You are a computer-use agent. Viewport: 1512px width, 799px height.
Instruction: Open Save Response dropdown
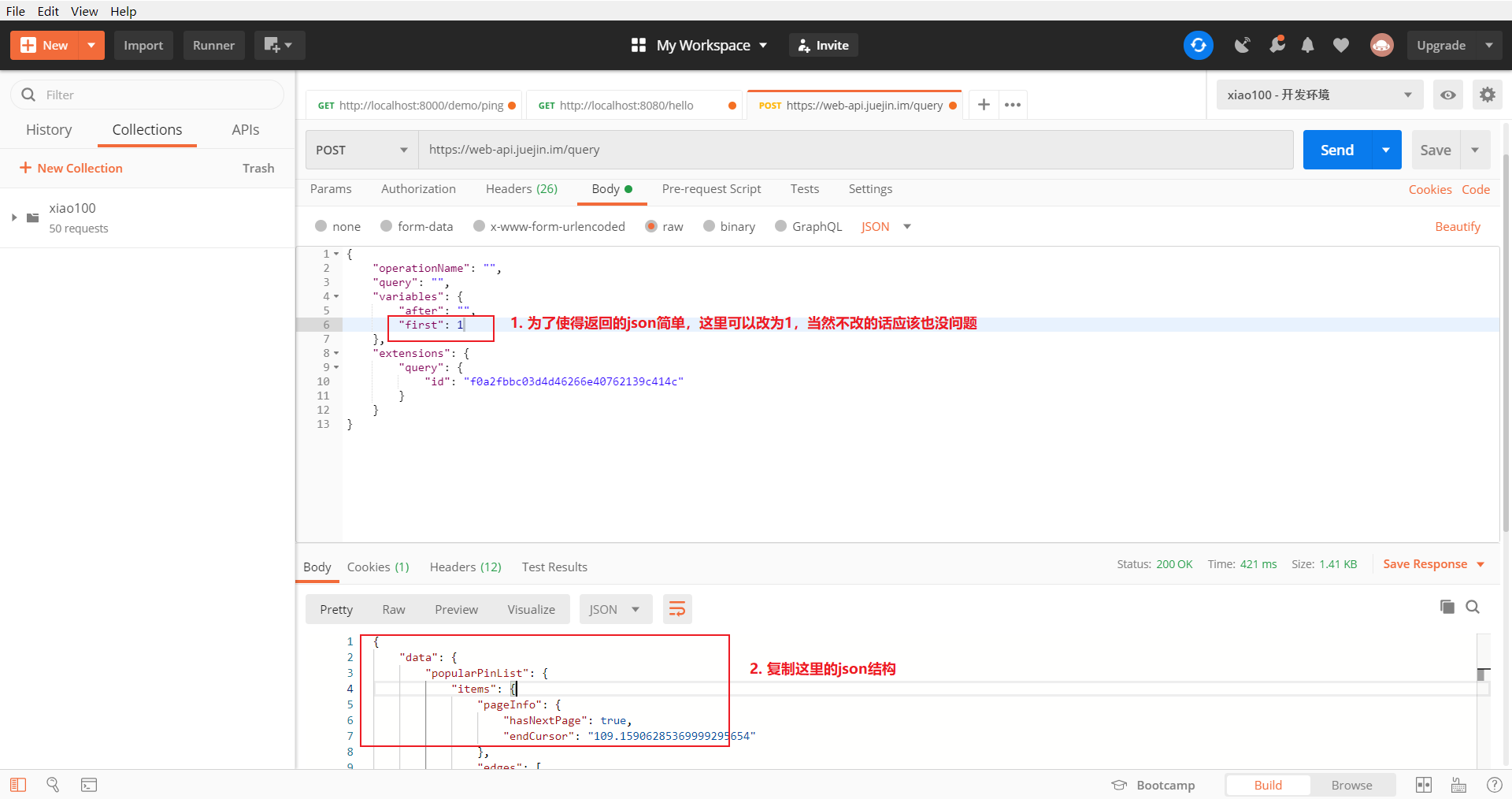pyautogui.click(x=1433, y=564)
